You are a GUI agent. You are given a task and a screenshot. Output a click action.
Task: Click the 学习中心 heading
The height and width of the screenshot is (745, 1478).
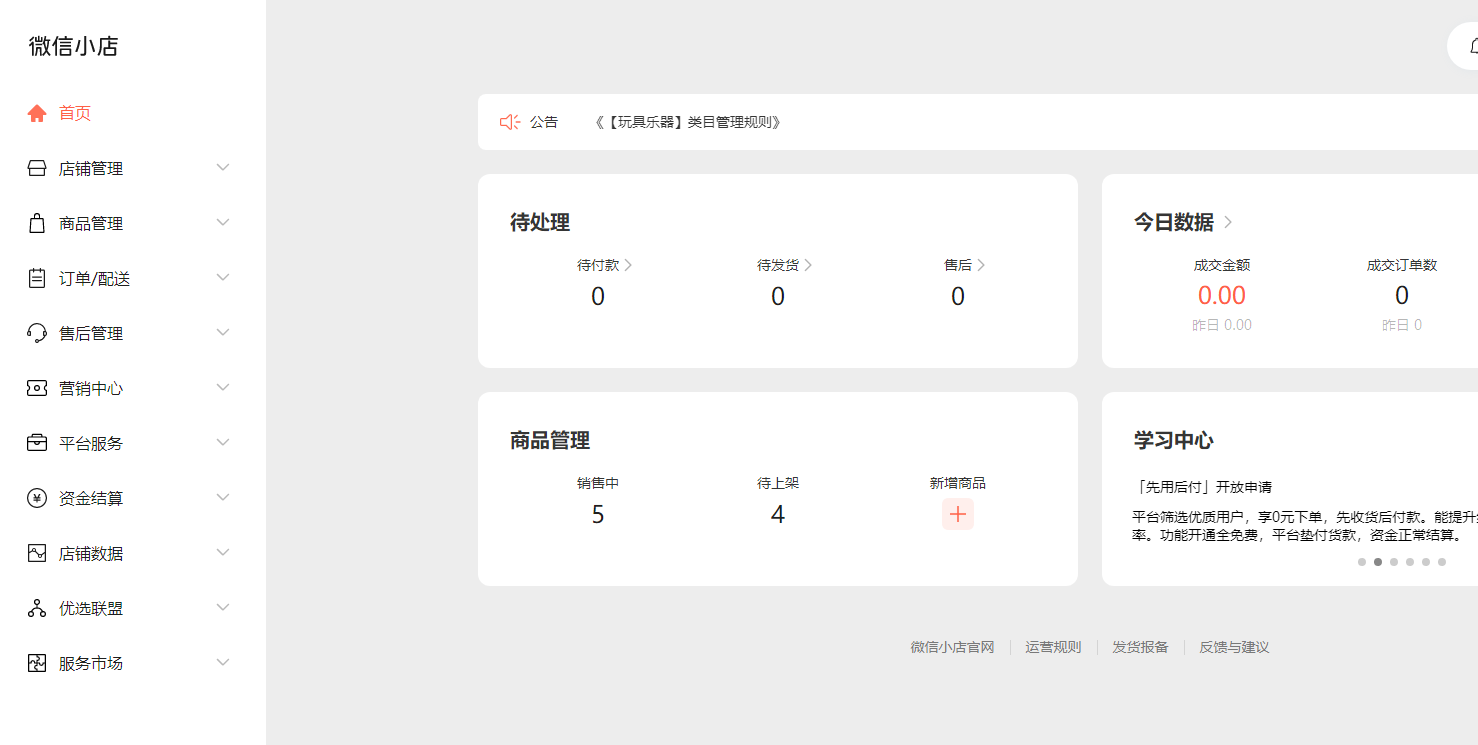click(x=1173, y=440)
